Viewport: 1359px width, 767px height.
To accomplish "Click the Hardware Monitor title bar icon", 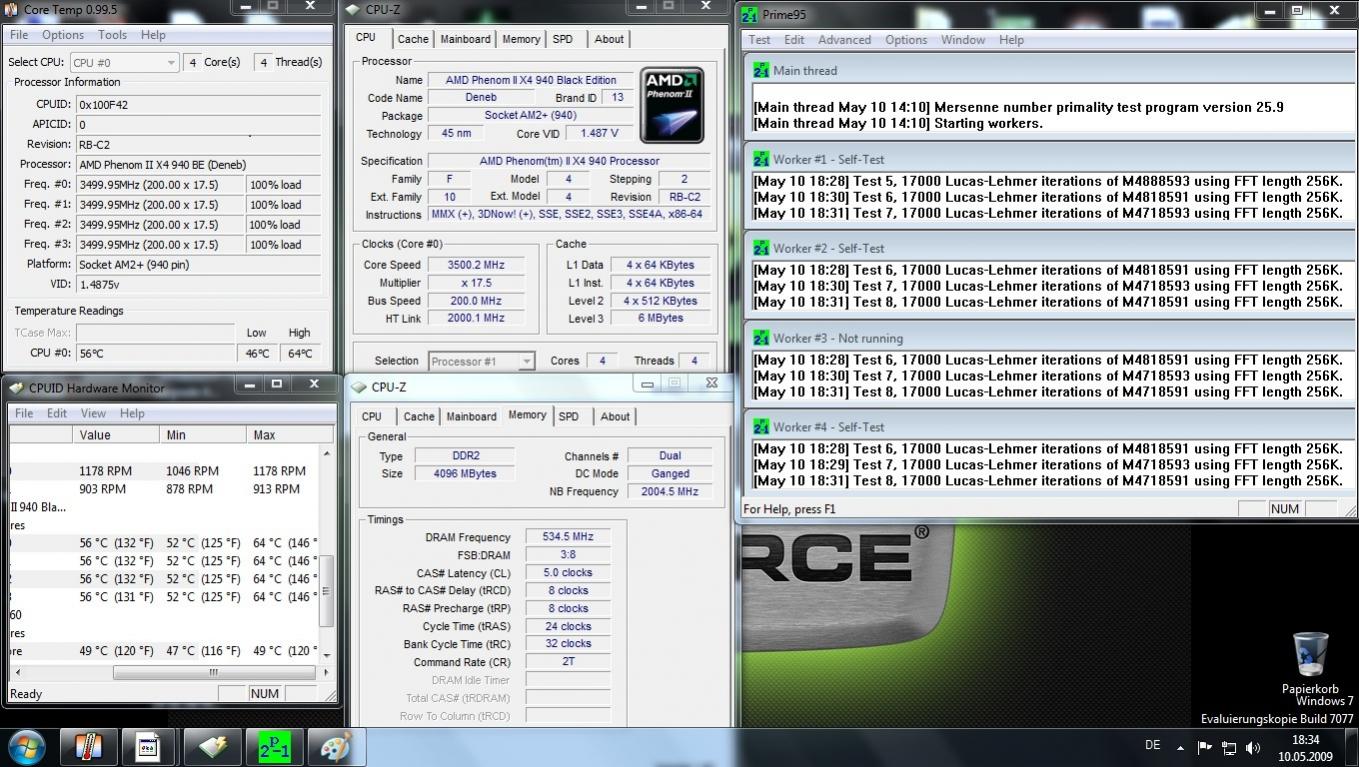I will click(16, 388).
